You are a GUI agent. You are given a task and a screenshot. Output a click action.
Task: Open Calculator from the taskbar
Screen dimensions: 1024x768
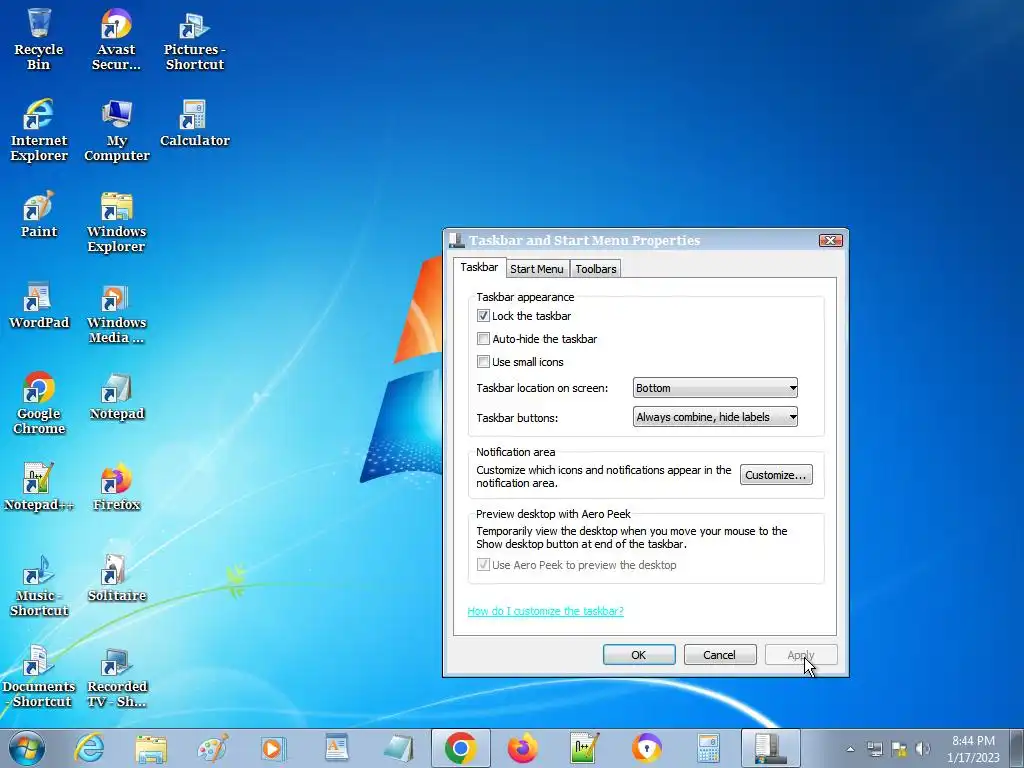click(708, 748)
